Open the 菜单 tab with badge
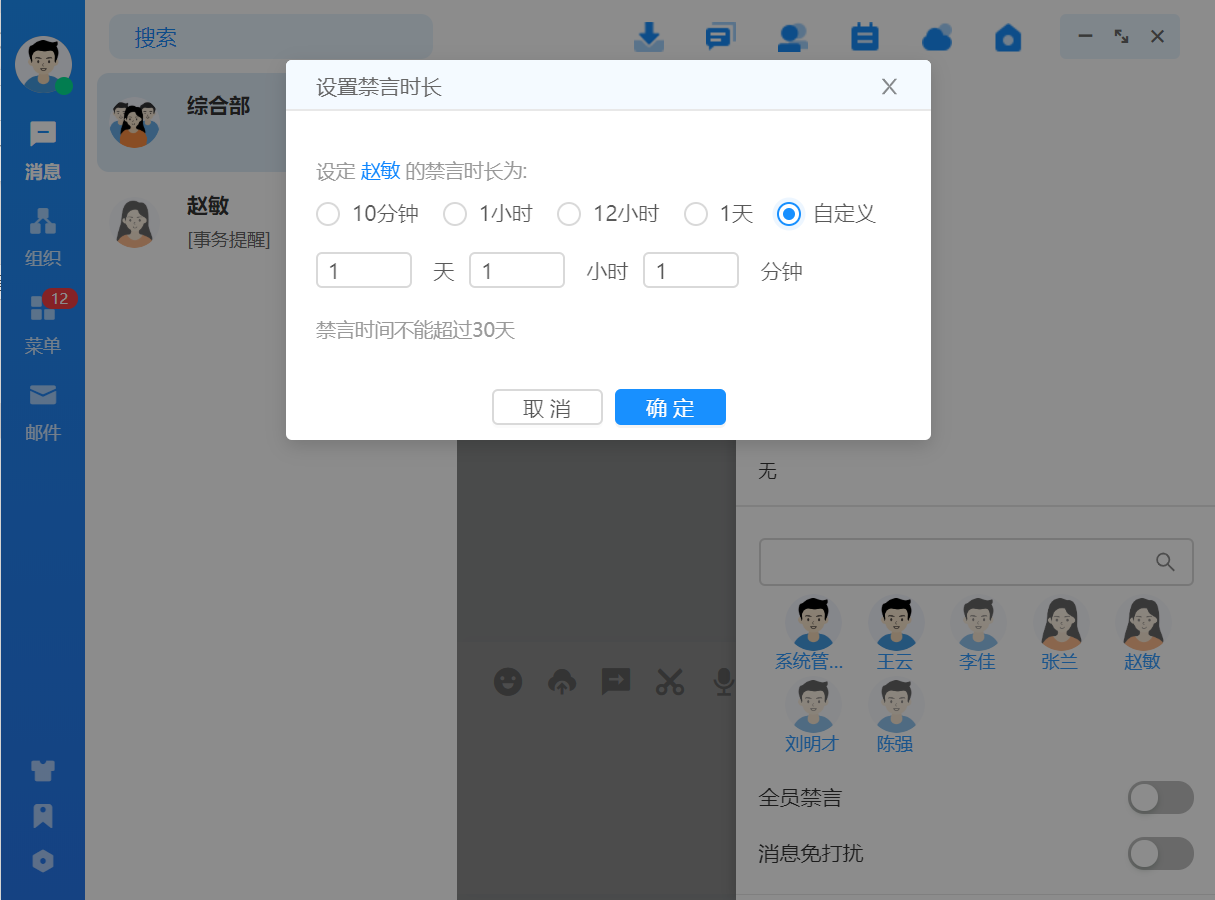The image size is (1215, 900). point(42,324)
